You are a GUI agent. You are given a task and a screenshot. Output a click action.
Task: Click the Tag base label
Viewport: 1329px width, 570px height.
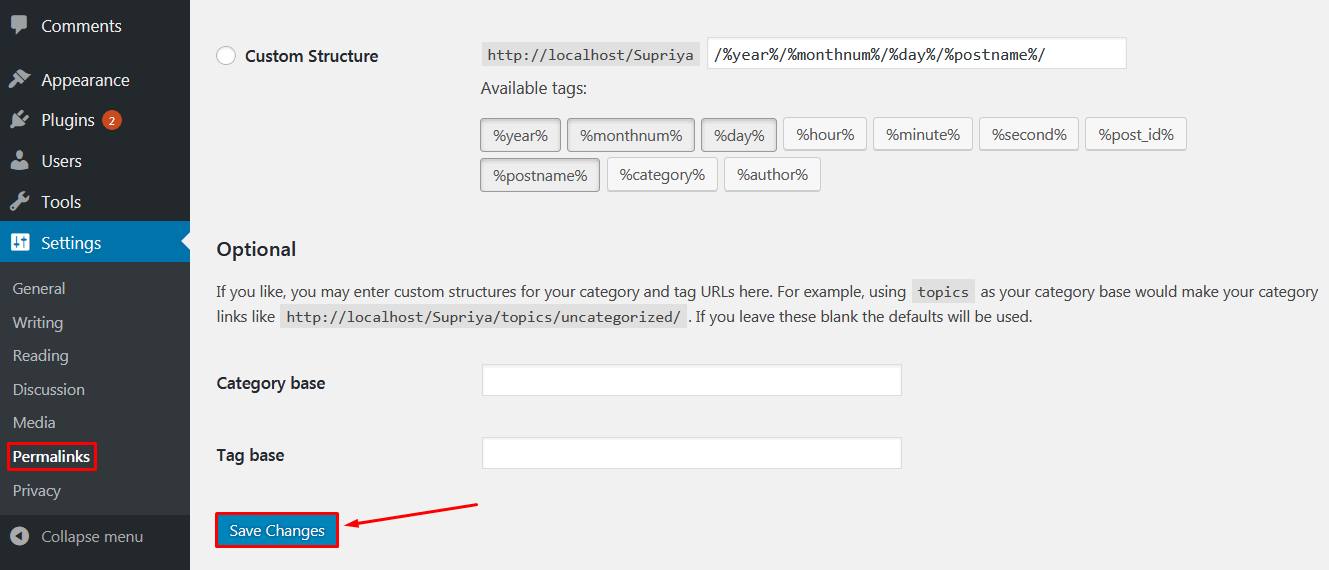point(251,455)
